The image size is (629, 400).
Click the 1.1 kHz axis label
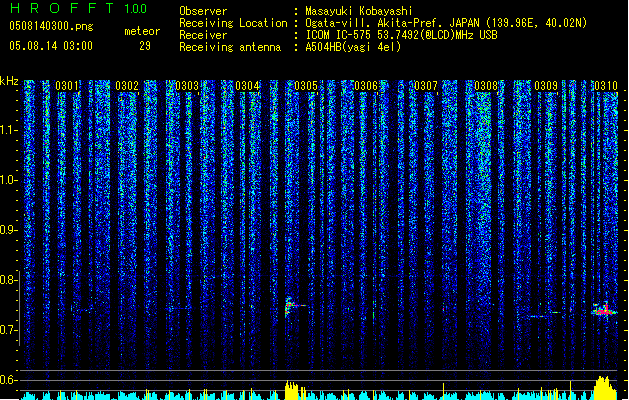tap(9, 131)
